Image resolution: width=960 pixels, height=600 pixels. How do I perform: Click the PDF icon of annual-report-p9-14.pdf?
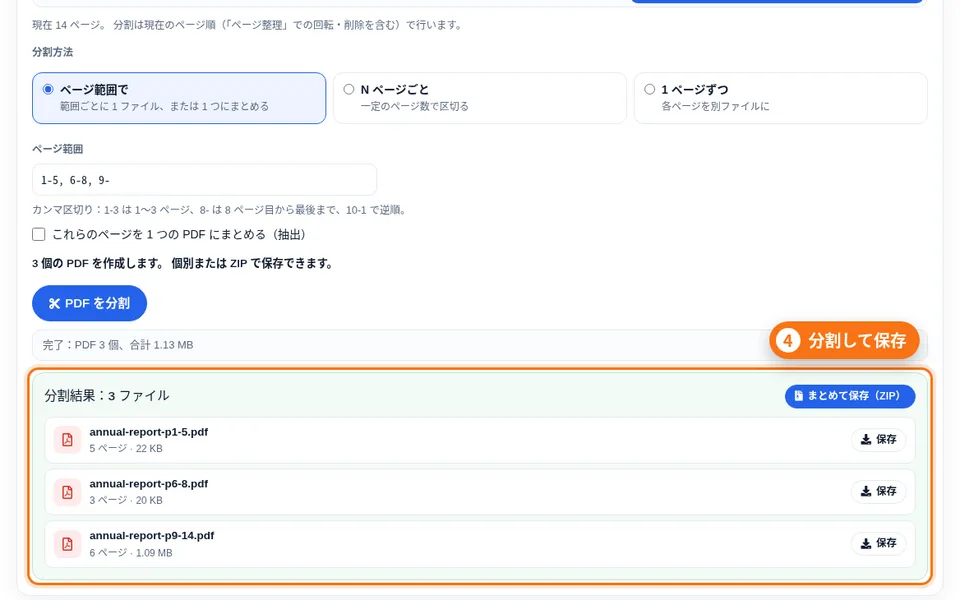coord(67,544)
